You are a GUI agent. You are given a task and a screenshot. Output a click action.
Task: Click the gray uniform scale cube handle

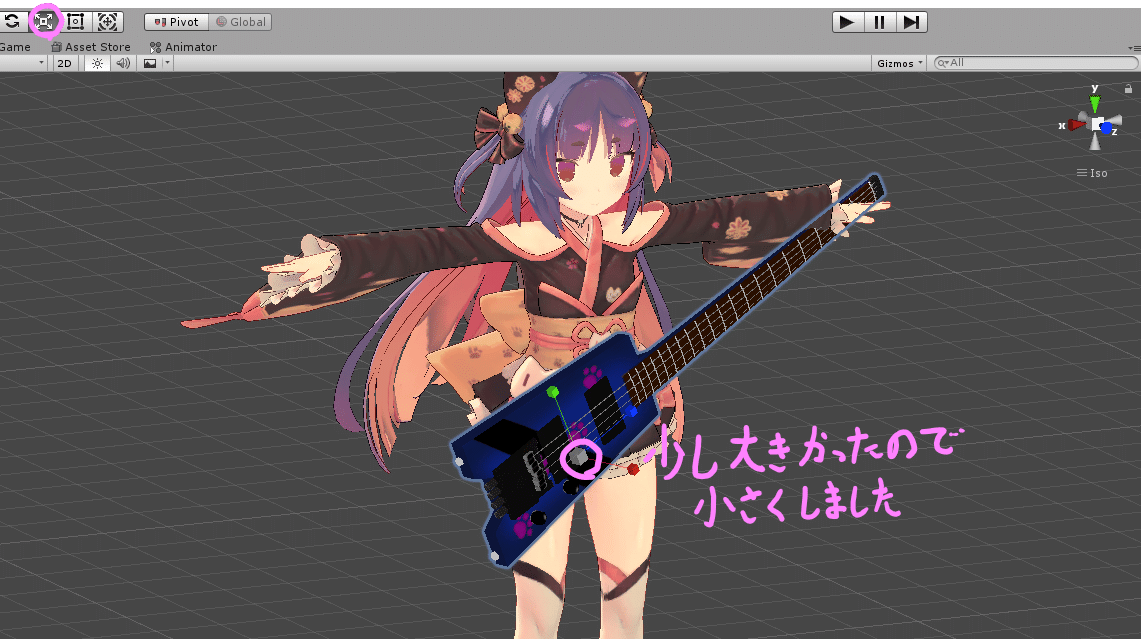pyautogui.click(x=579, y=457)
